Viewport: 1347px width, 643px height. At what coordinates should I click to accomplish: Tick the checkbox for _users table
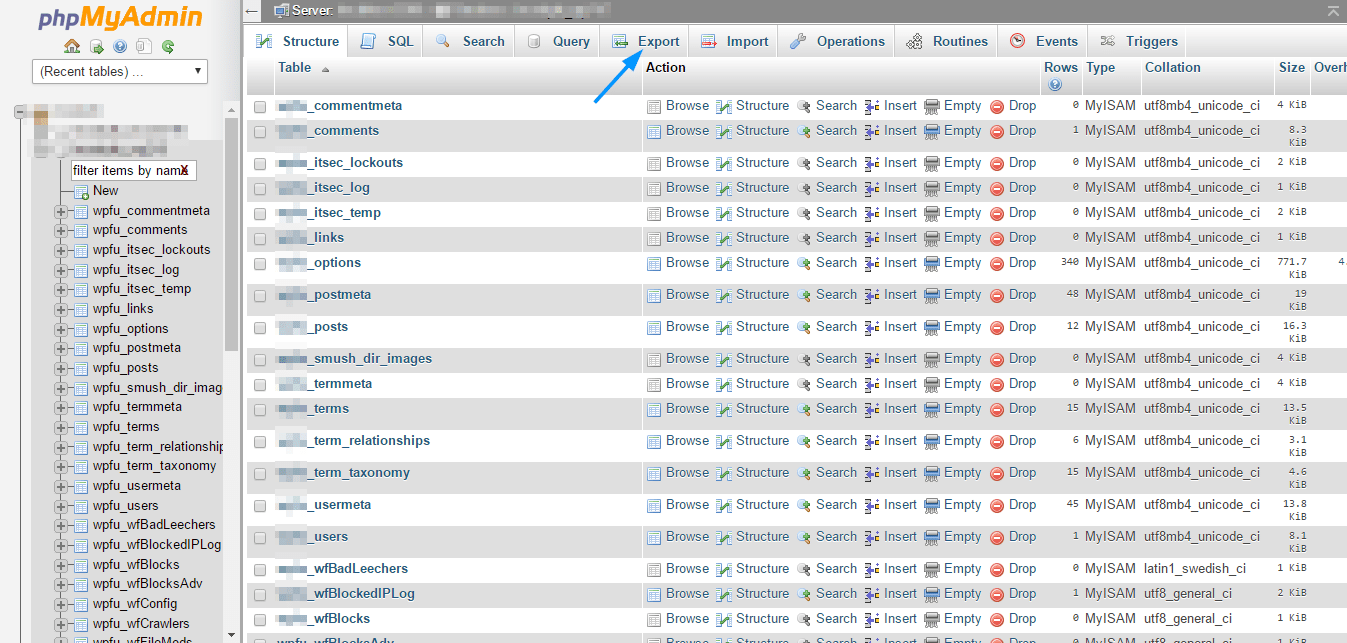tap(260, 538)
